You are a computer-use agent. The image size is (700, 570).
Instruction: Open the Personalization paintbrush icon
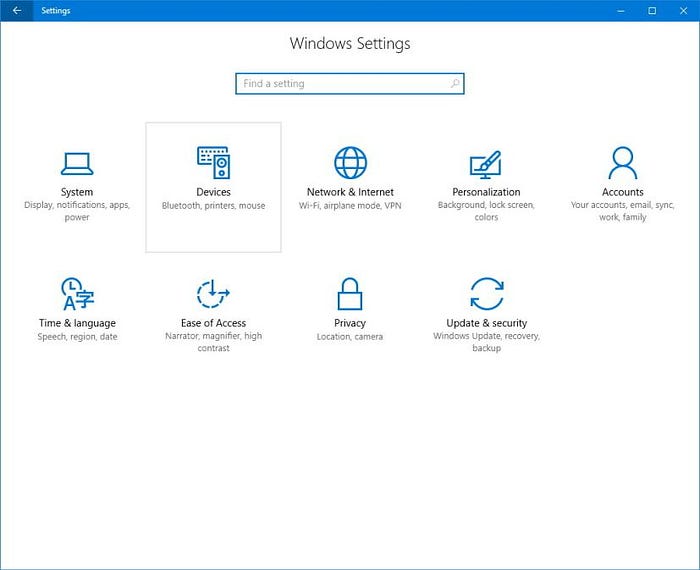point(486,164)
